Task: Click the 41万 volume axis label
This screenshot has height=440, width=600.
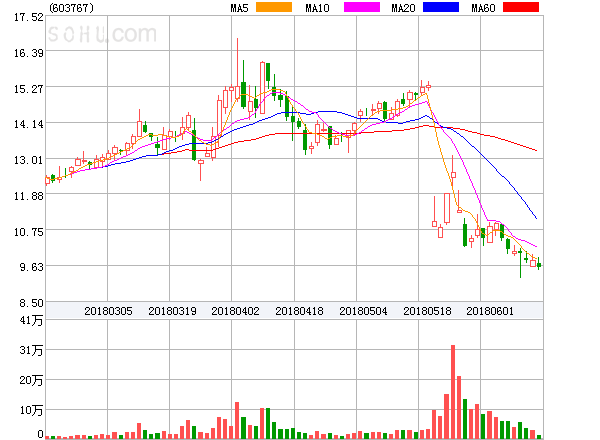Action: (x=31, y=320)
